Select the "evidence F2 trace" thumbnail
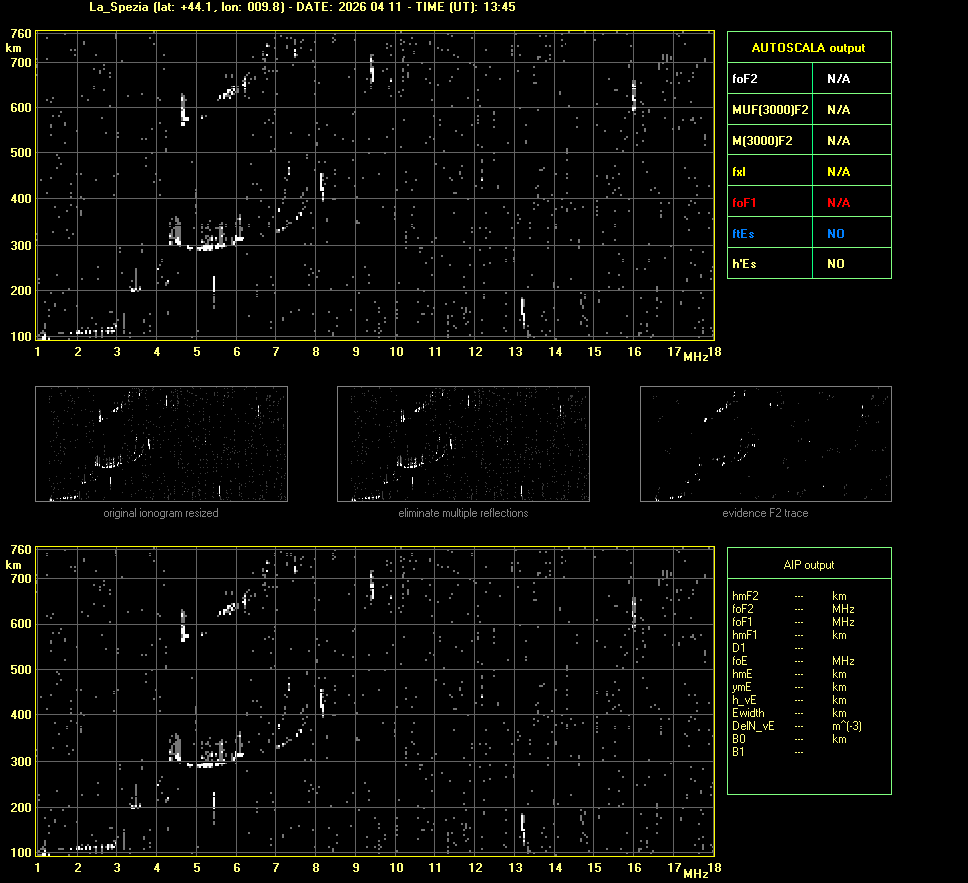Viewport: 968px width, 883px height. 765,443
